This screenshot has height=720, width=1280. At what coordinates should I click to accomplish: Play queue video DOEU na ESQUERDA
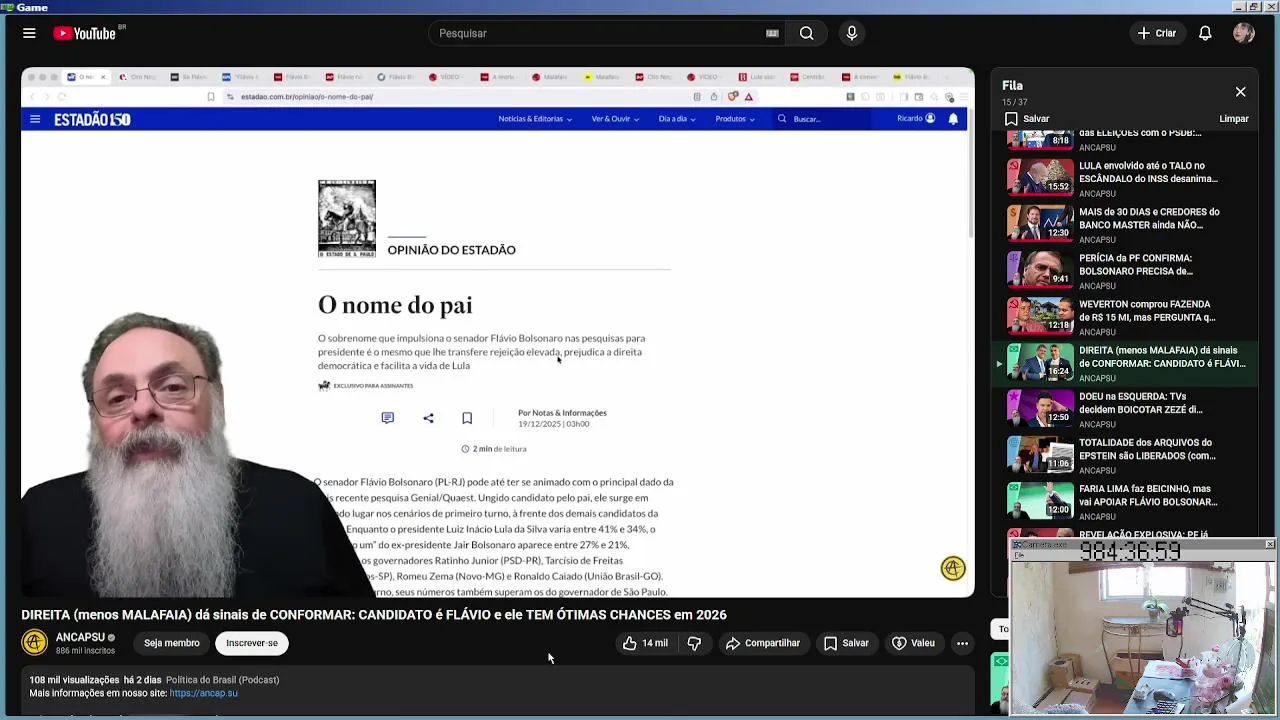point(1127,409)
